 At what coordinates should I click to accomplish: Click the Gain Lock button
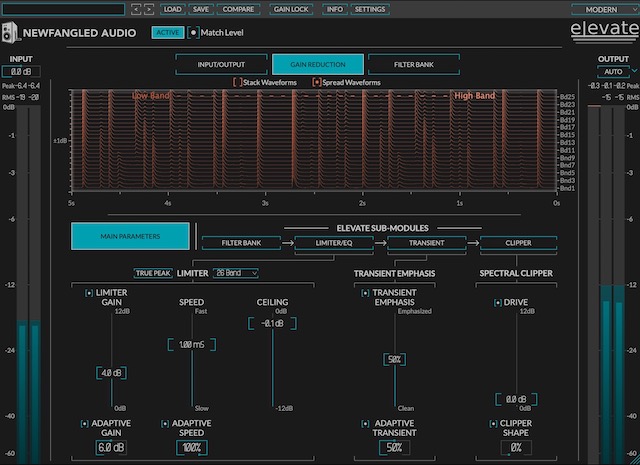pyautogui.click(x=293, y=9)
